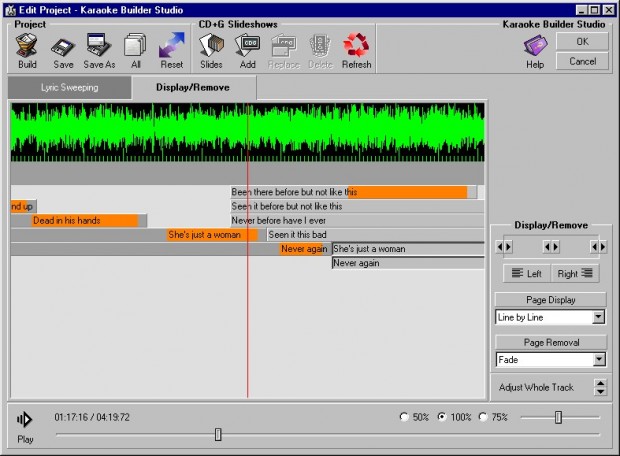The image size is (620, 456).
Task: Click orange 'She's just a woman' block
Action: click(x=212, y=235)
